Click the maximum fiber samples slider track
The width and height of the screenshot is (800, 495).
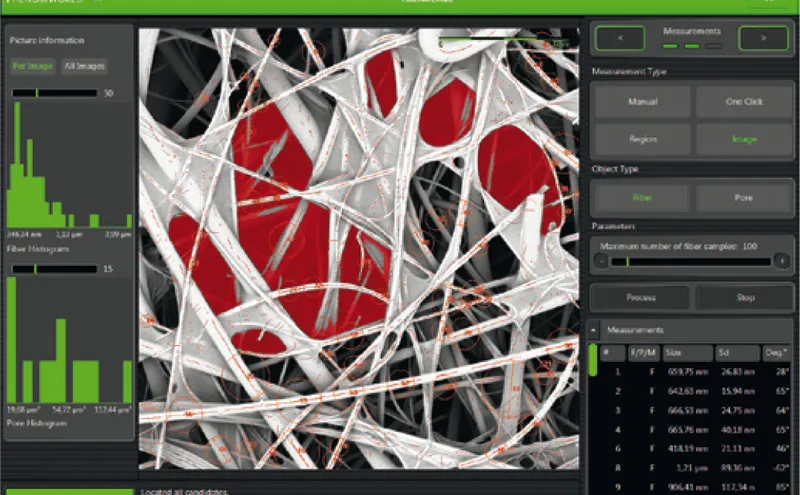click(690, 261)
